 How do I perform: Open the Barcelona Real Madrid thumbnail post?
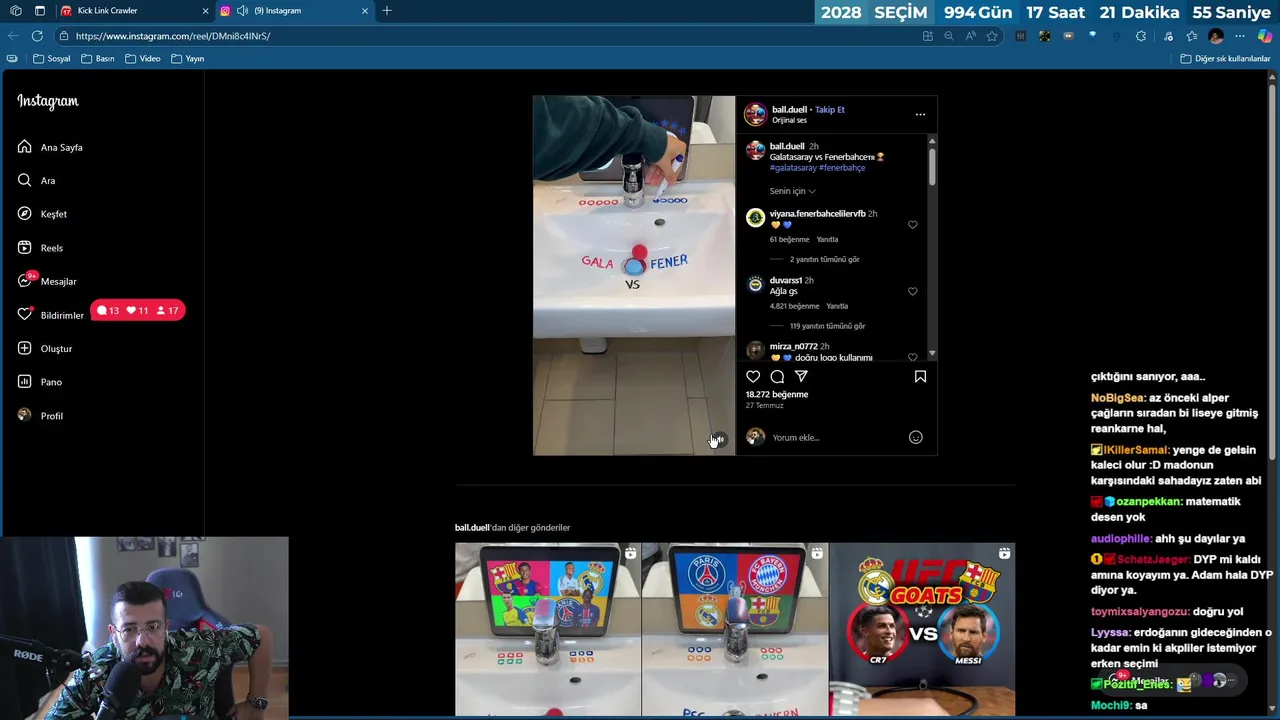tap(547, 630)
